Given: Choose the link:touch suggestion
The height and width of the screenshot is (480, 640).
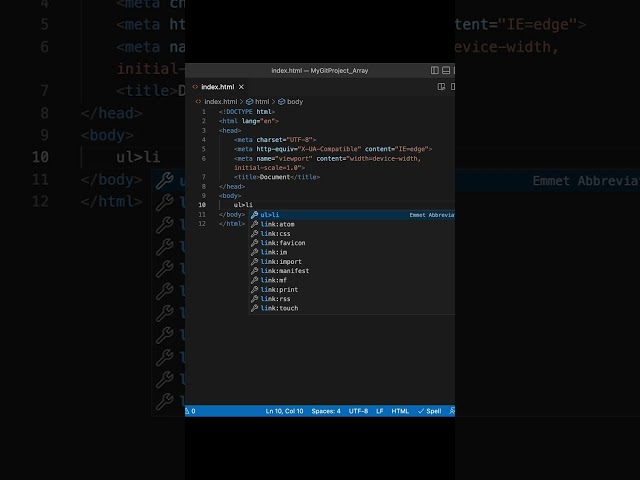Looking at the screenshot, I should point(352,308).
